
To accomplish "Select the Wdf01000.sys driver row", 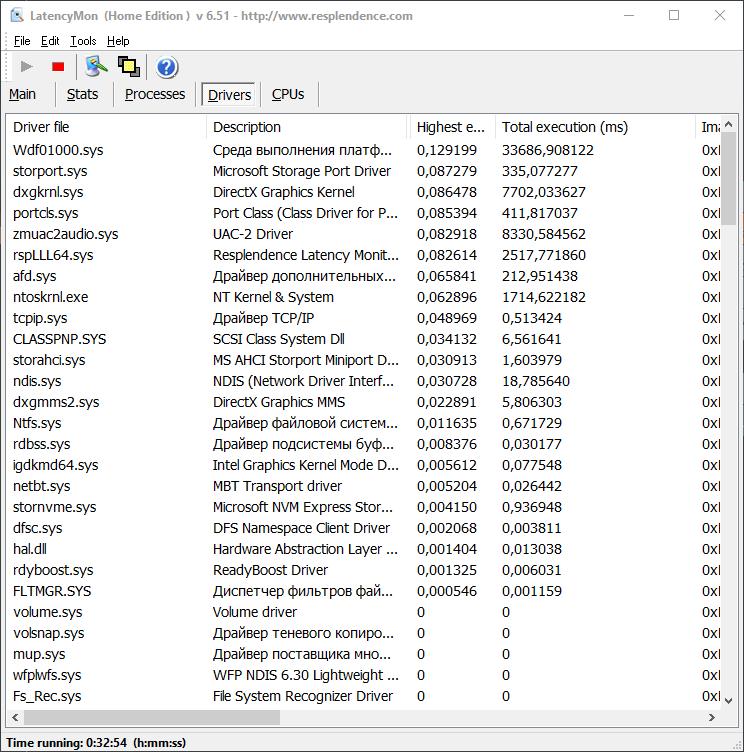I will click(x=363, y=150).
